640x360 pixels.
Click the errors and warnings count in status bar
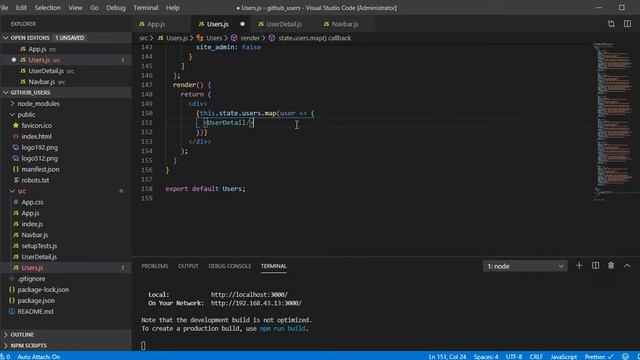(5, 356)
